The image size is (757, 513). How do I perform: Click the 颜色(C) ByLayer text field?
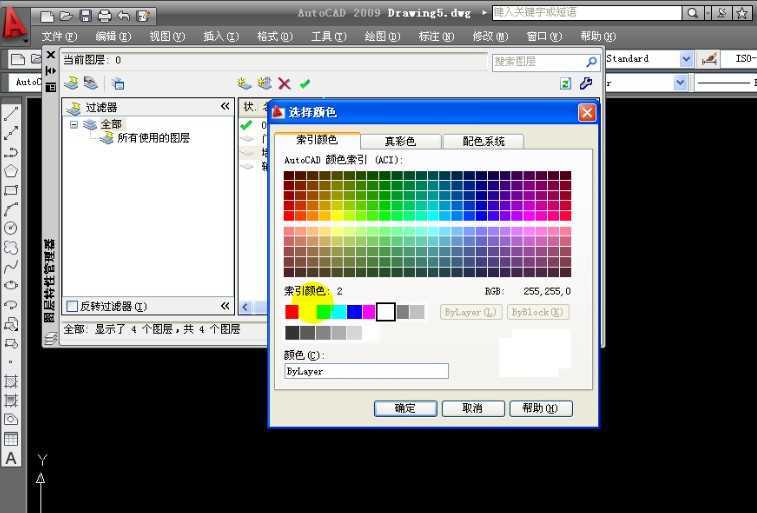click(366, 371)
